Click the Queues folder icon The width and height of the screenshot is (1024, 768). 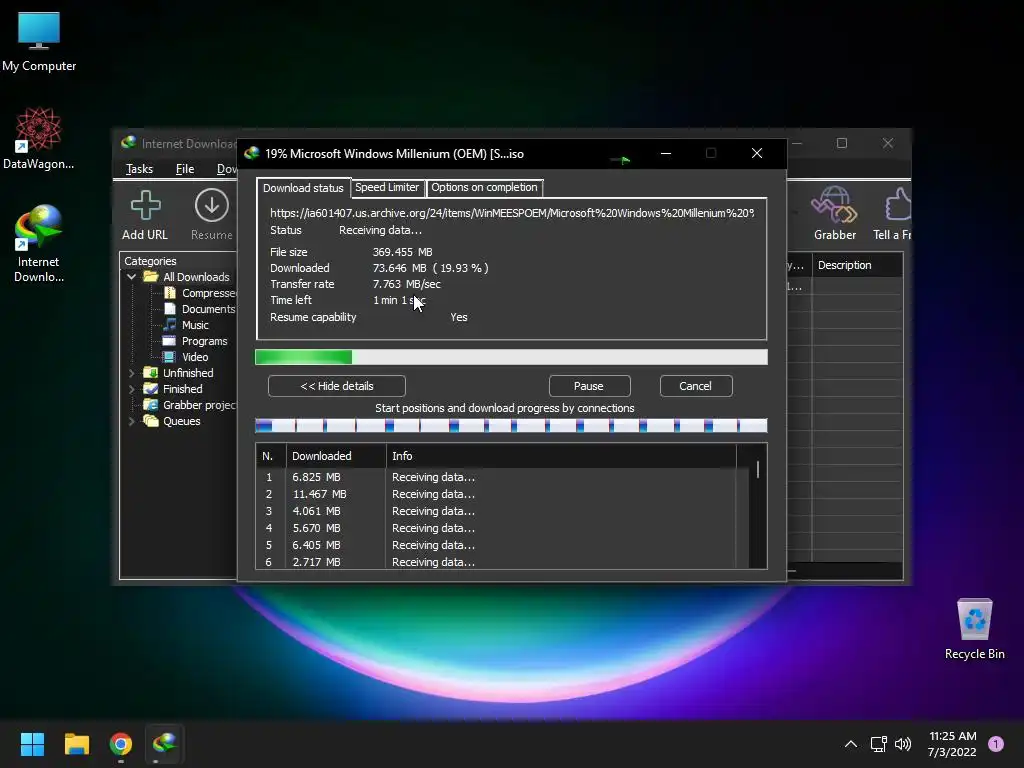[x=151, y=421]
